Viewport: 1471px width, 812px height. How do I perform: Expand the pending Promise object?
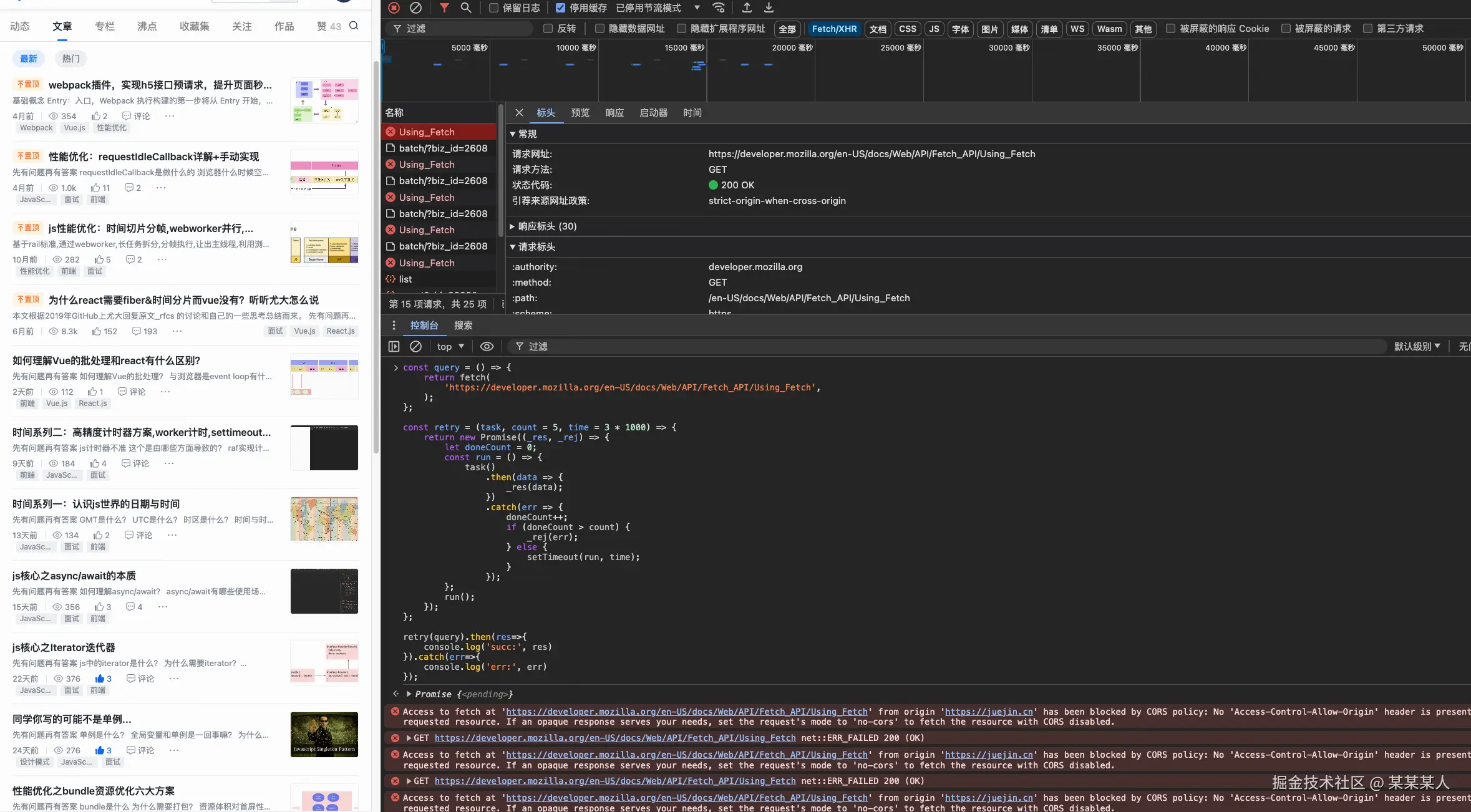coord(409,694)
